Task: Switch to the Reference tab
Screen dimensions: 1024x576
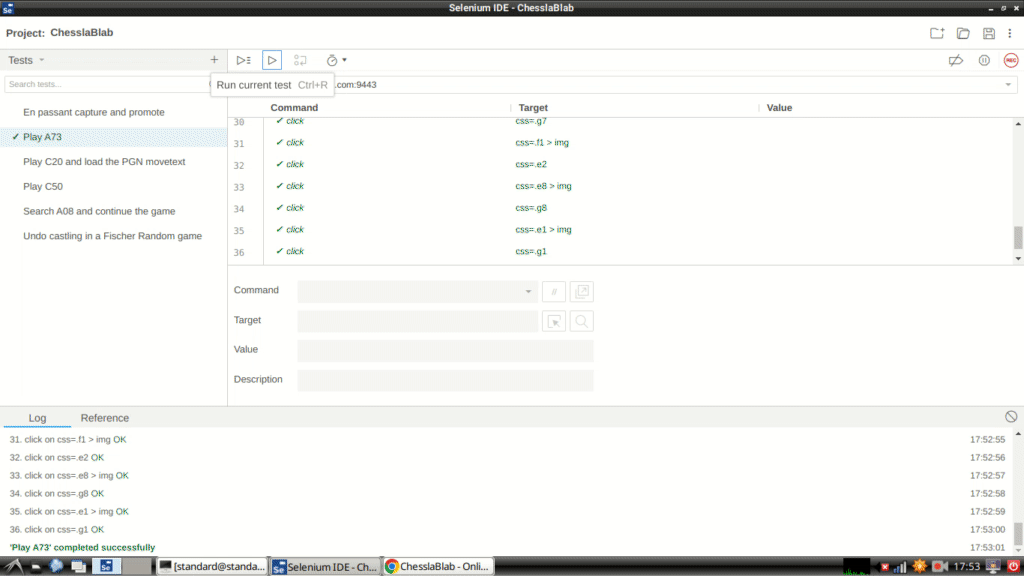Action: pyautogui.click(x=104, y=418)
